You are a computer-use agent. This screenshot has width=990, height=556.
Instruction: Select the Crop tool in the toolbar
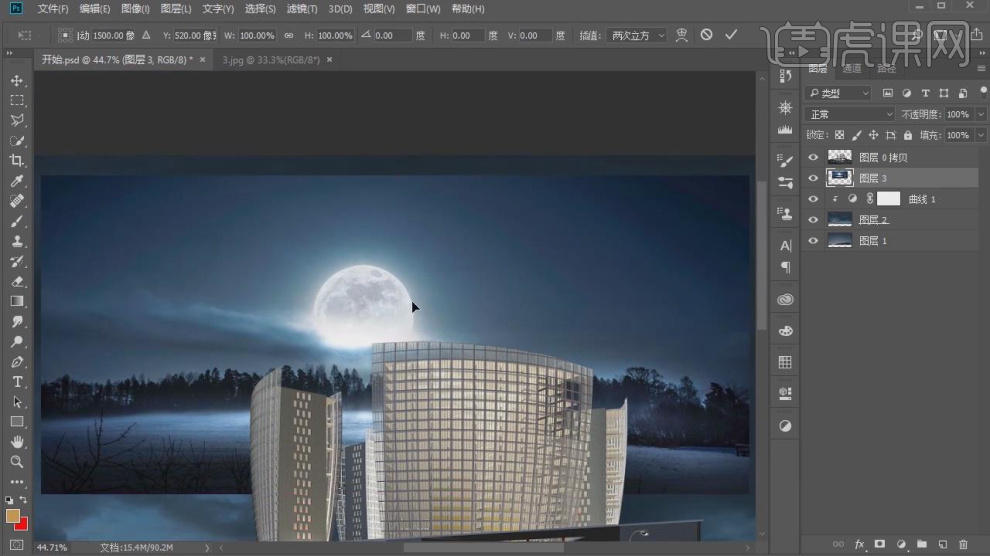[17, 160]
